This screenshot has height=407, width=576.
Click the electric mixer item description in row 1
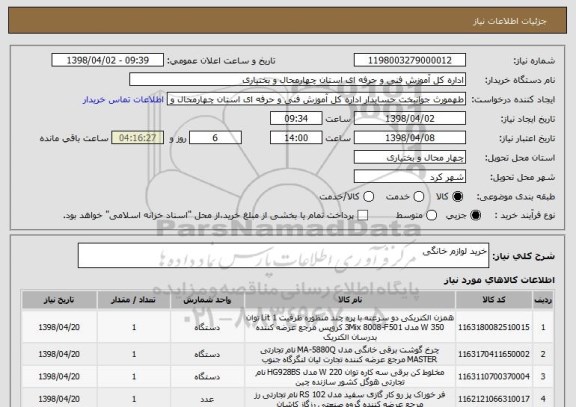coord(350,327)
